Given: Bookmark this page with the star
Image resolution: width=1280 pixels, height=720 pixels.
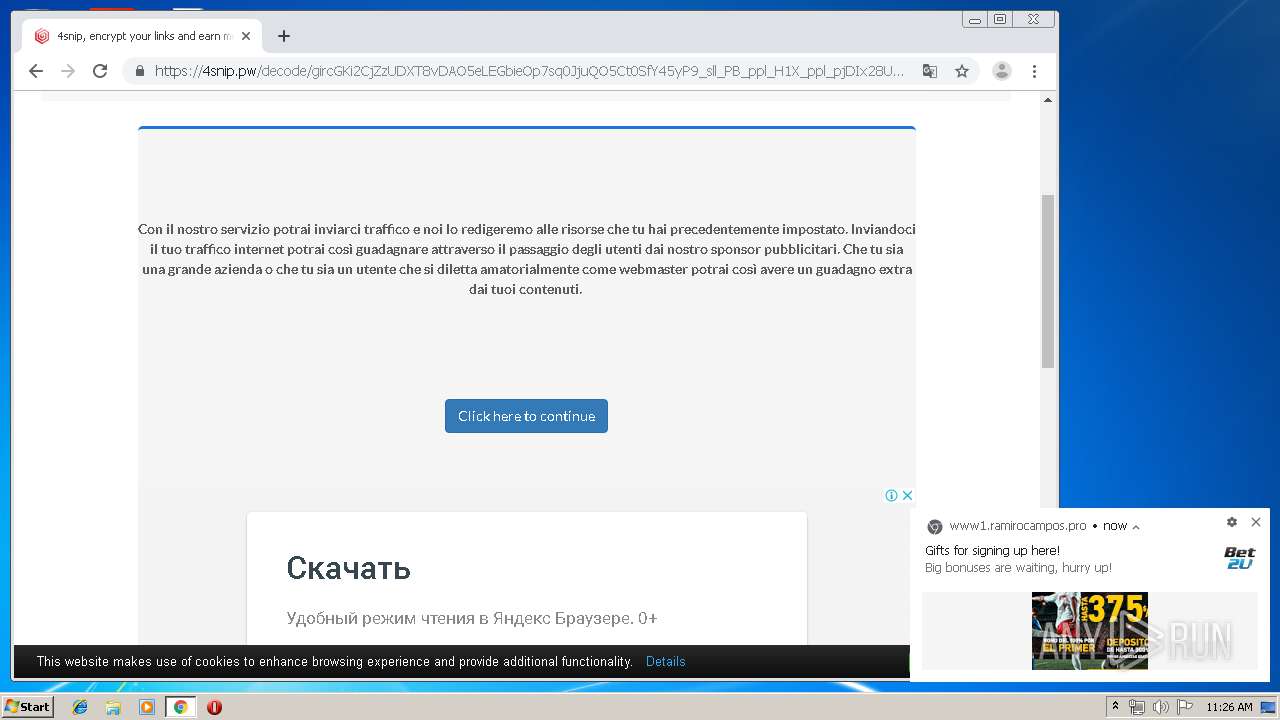Looking at the screenshot, I should point(962,71).
